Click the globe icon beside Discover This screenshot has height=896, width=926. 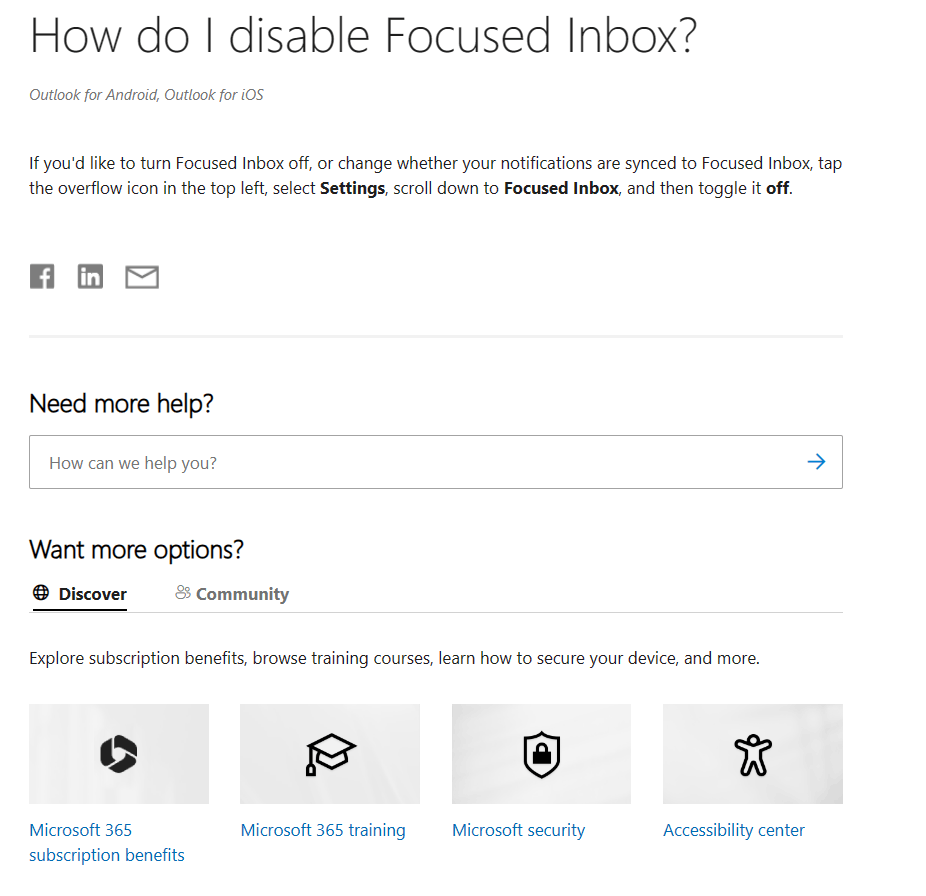[41, 592]
